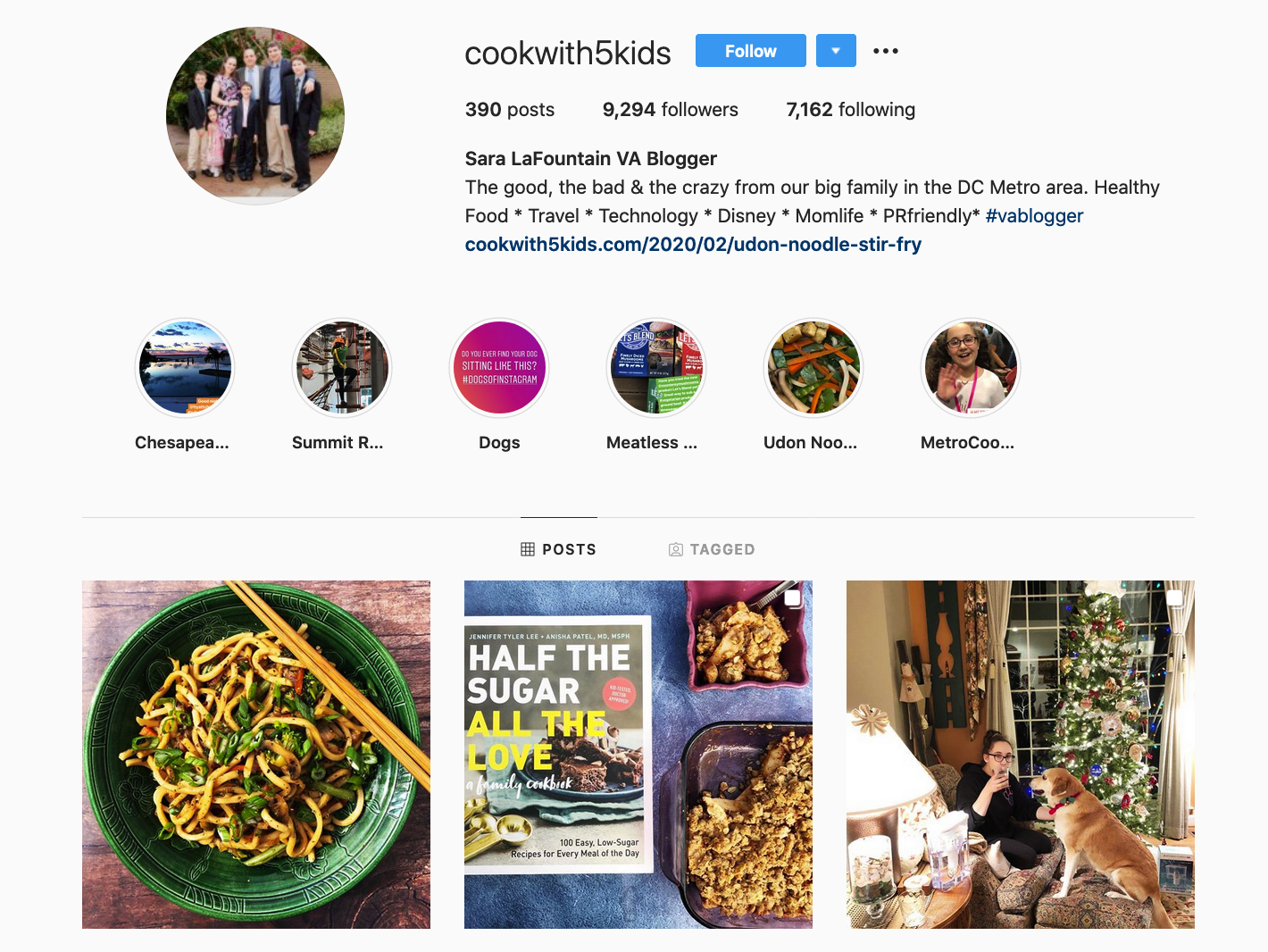The width and height of the screenshot is (1268, 952).
Task: Click the #vablogger hashtag
Action: [x=1034, y=216]
